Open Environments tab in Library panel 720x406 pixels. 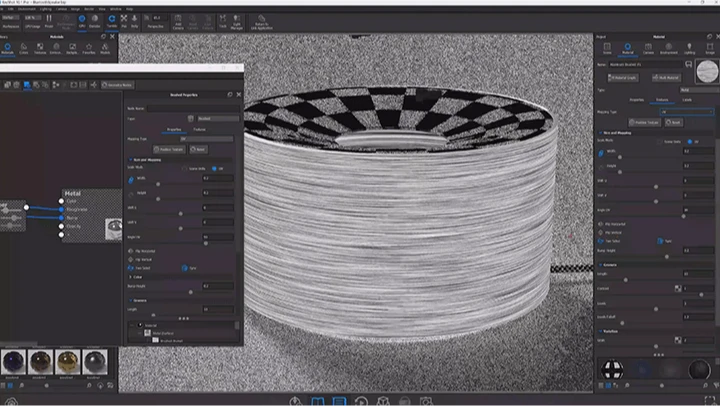tap(56, 49)
